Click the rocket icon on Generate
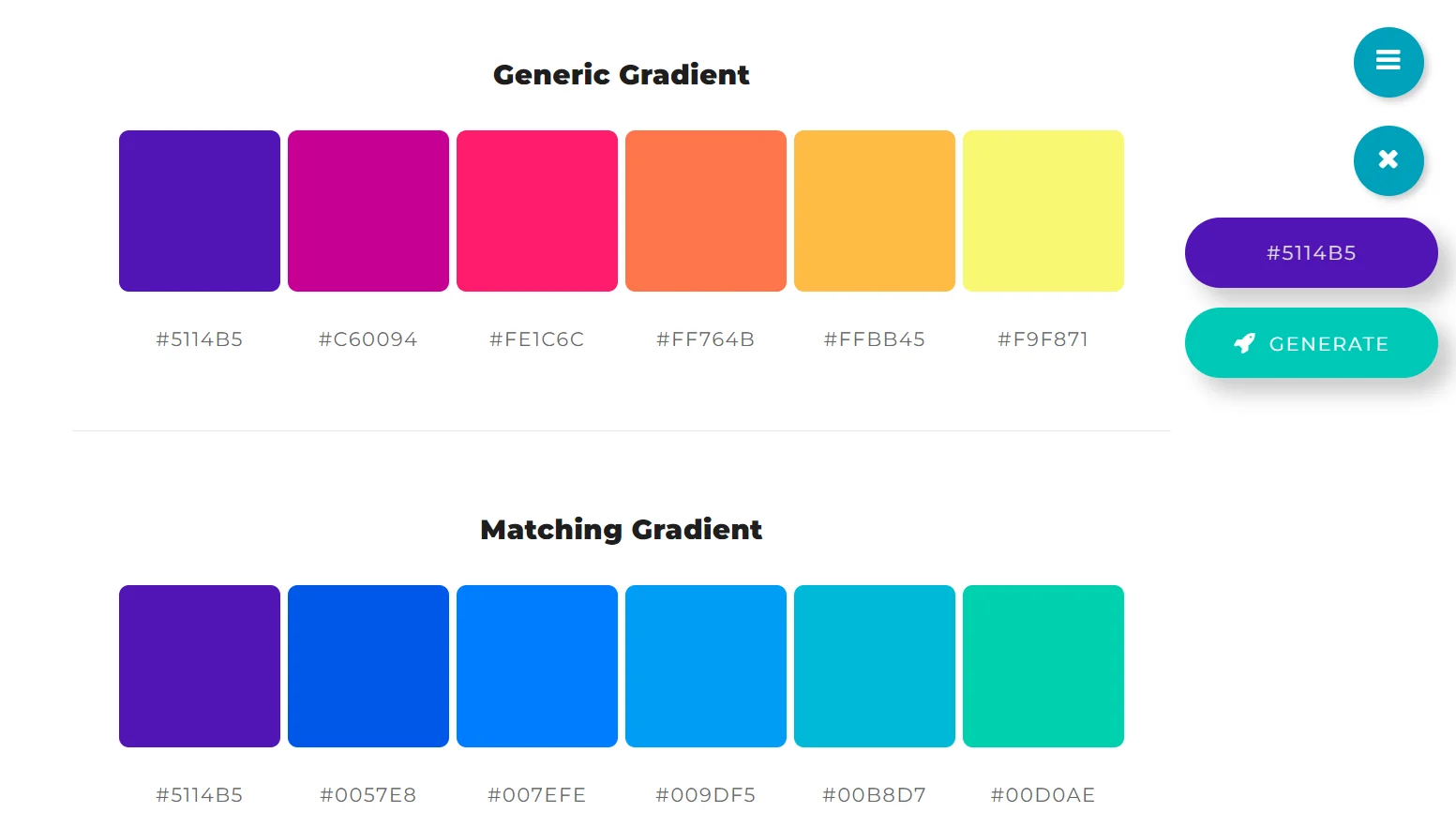 tap(1244, 343)
